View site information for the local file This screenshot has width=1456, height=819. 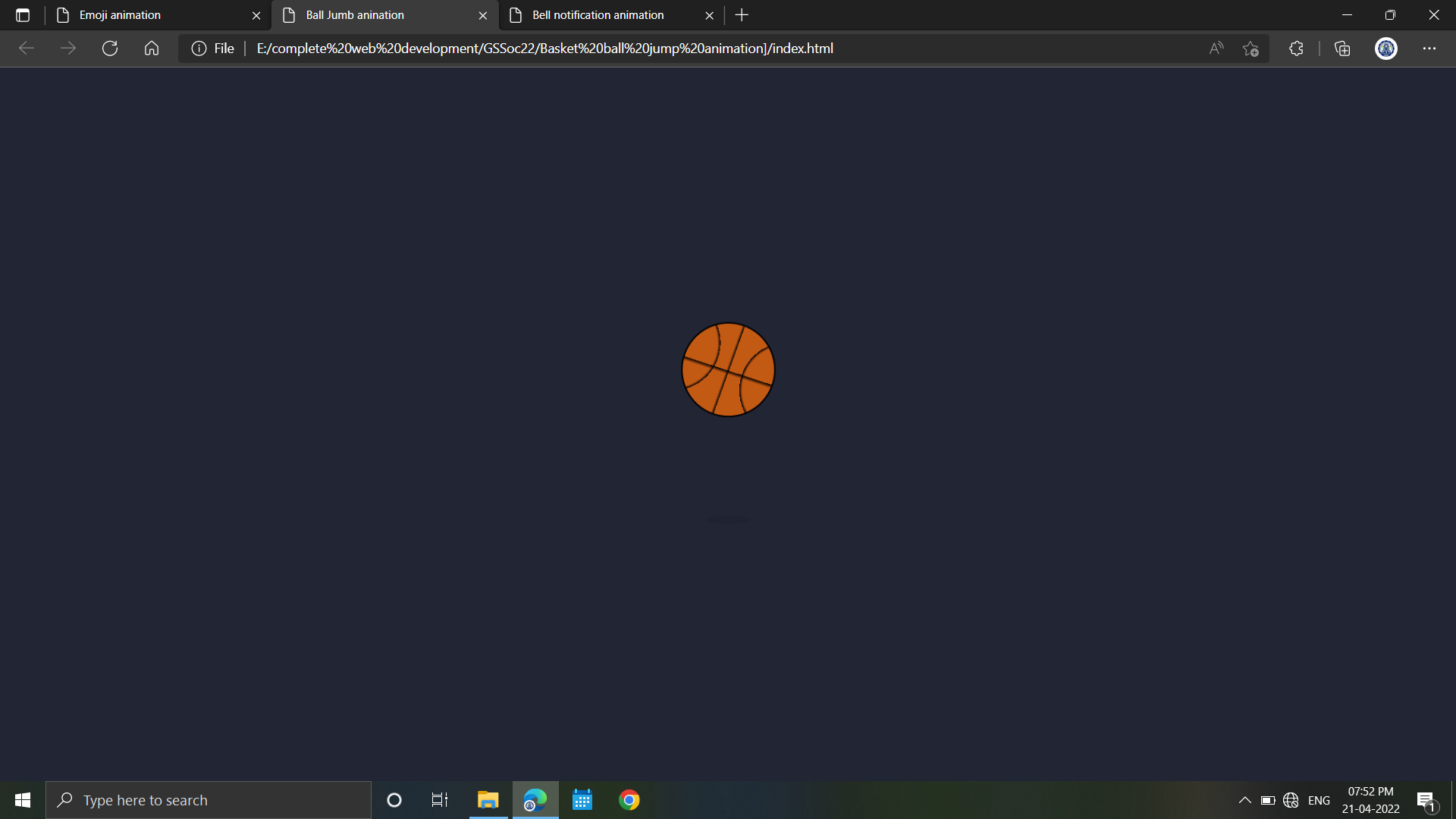pyautogui.click(x=198, y=48)
